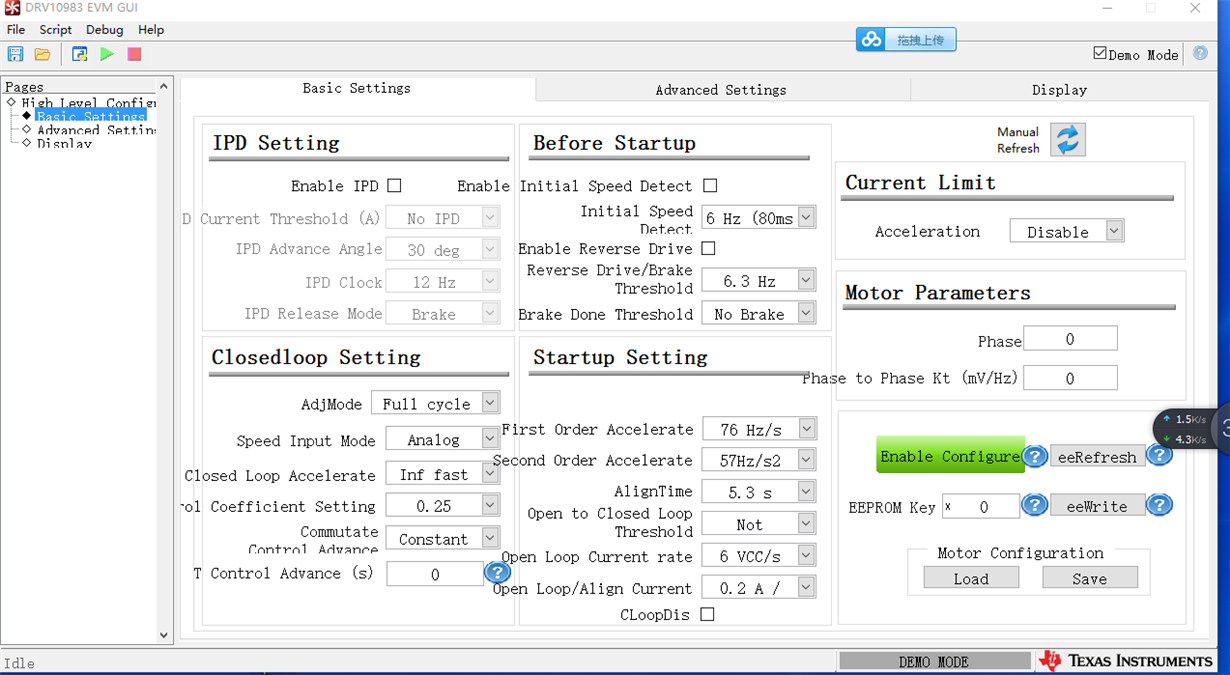Click the Motor Configuration Save button
Image resolution: width=1230 pixels, height=675 pixels.
coord(1090,578)
